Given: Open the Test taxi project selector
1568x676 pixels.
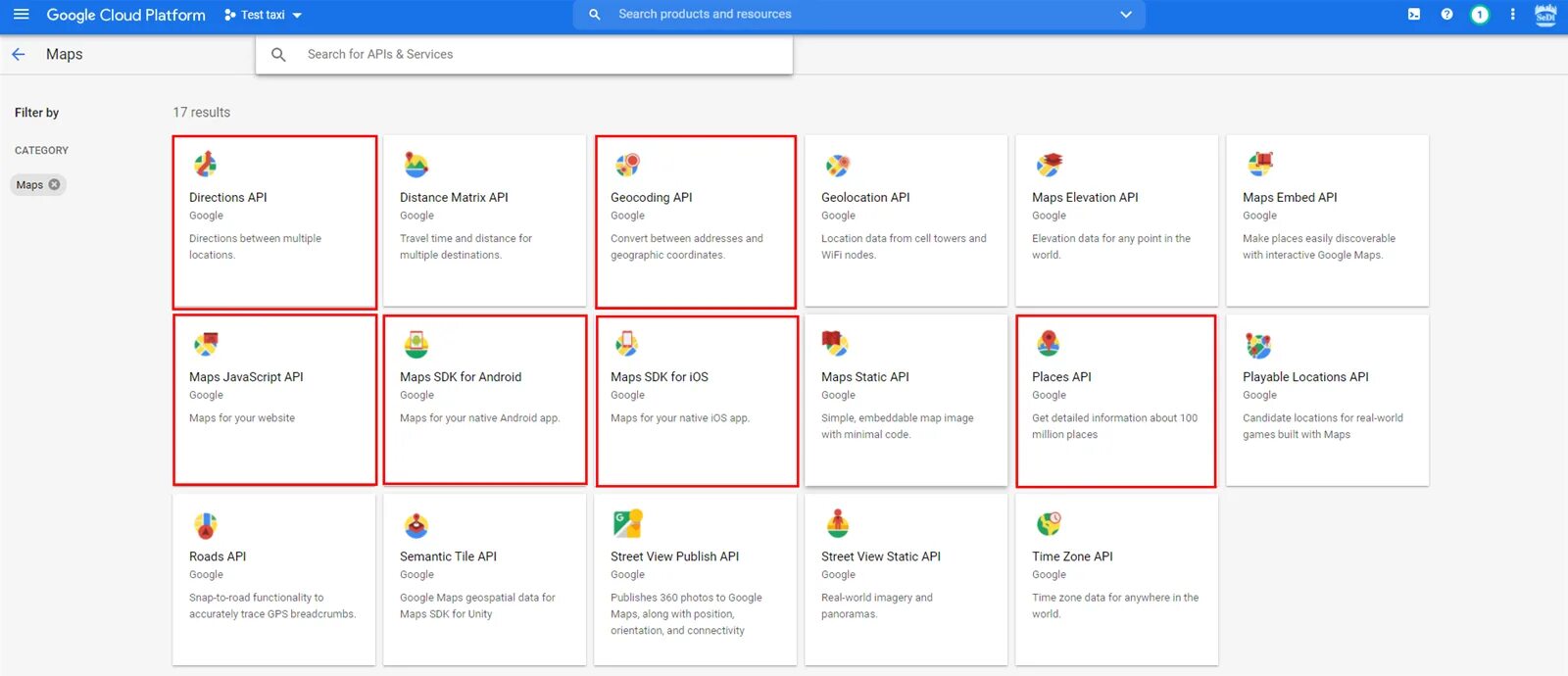Looking at the screenshot, I should [x=263, y=15].
